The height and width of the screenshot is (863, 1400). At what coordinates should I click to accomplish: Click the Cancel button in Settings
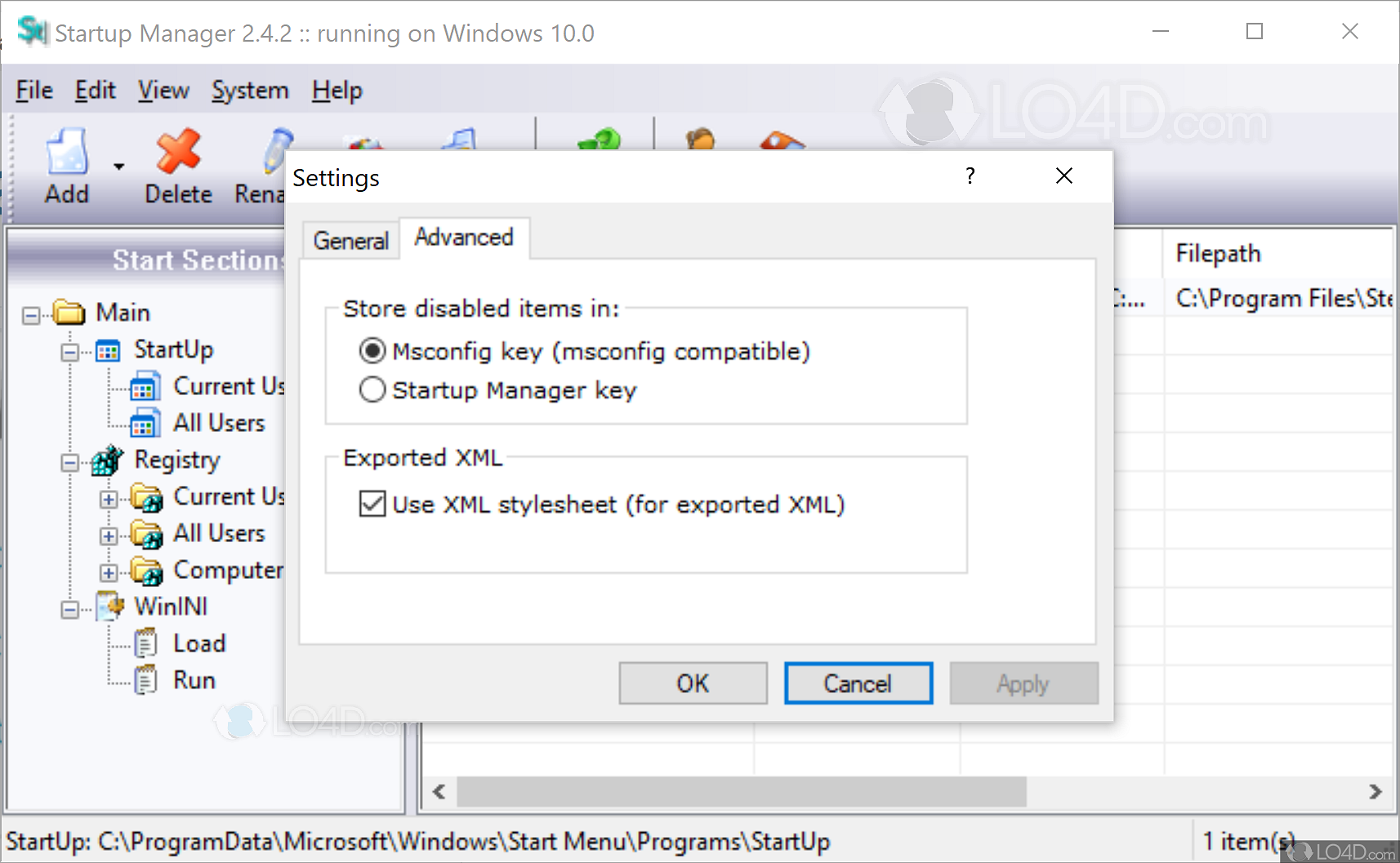858,683
